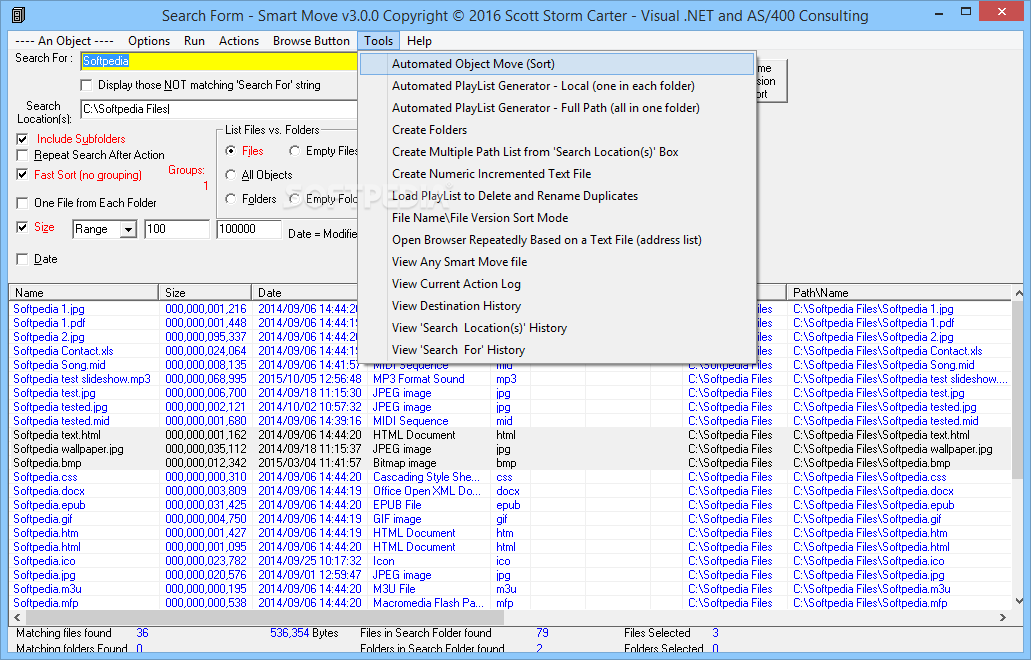Image resolution: width=1031 pixels, height=660 pixels.
Task: Open the Run menu
Action: click(x=194, y=41)
